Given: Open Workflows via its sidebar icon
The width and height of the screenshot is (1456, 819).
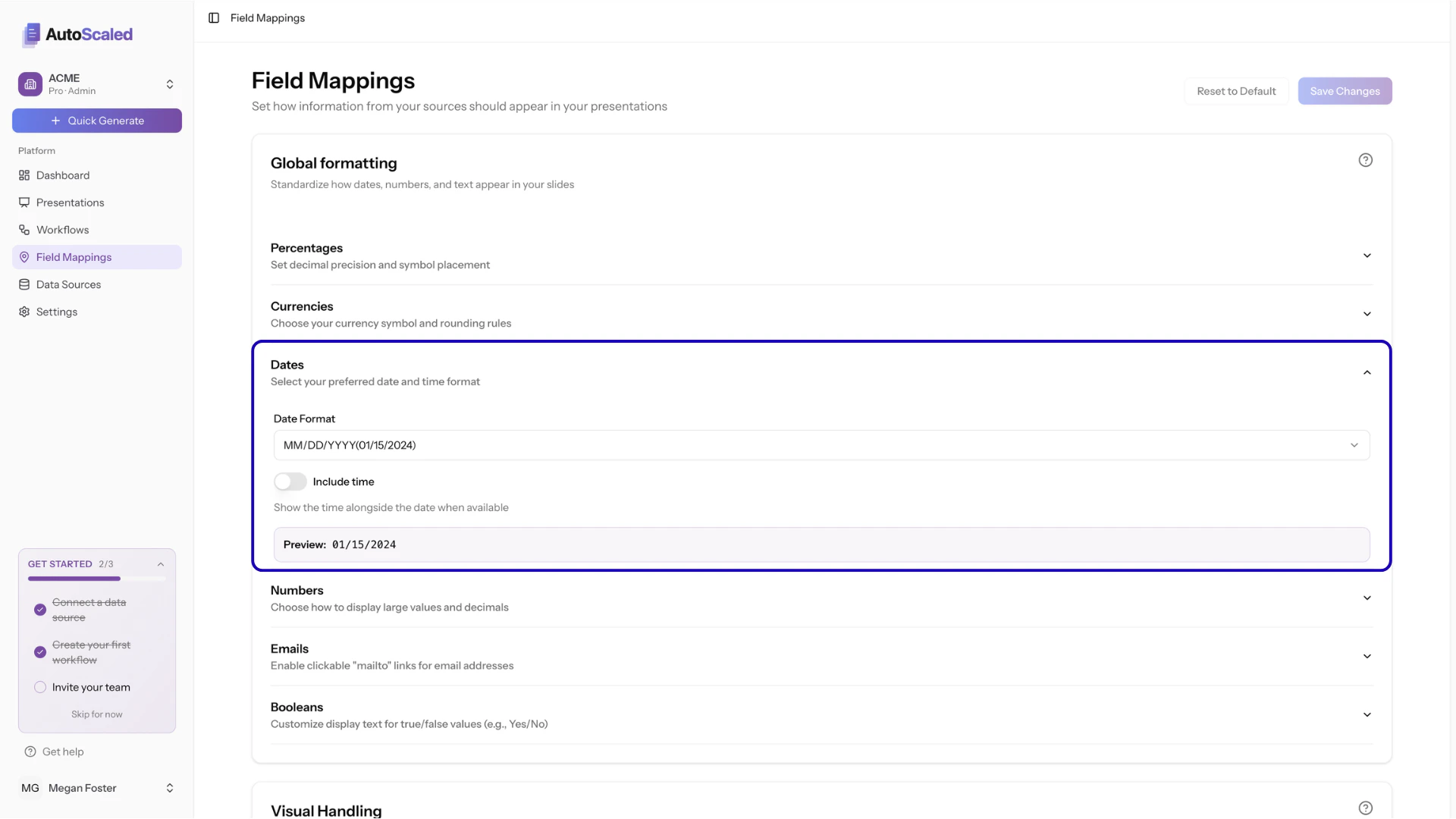Looking at the screenshot, I should point(24,230).
